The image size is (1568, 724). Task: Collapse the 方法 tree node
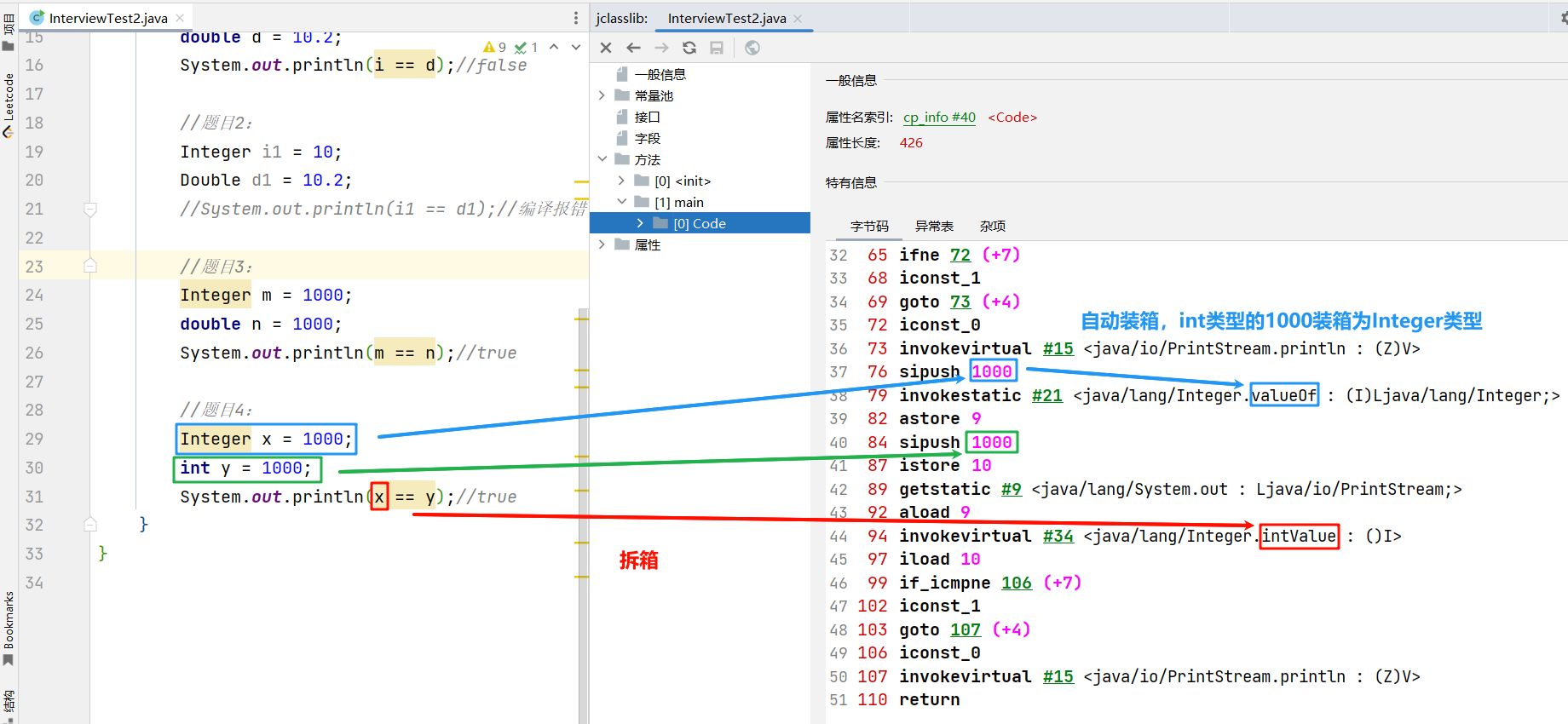click(x=602, y=159)
